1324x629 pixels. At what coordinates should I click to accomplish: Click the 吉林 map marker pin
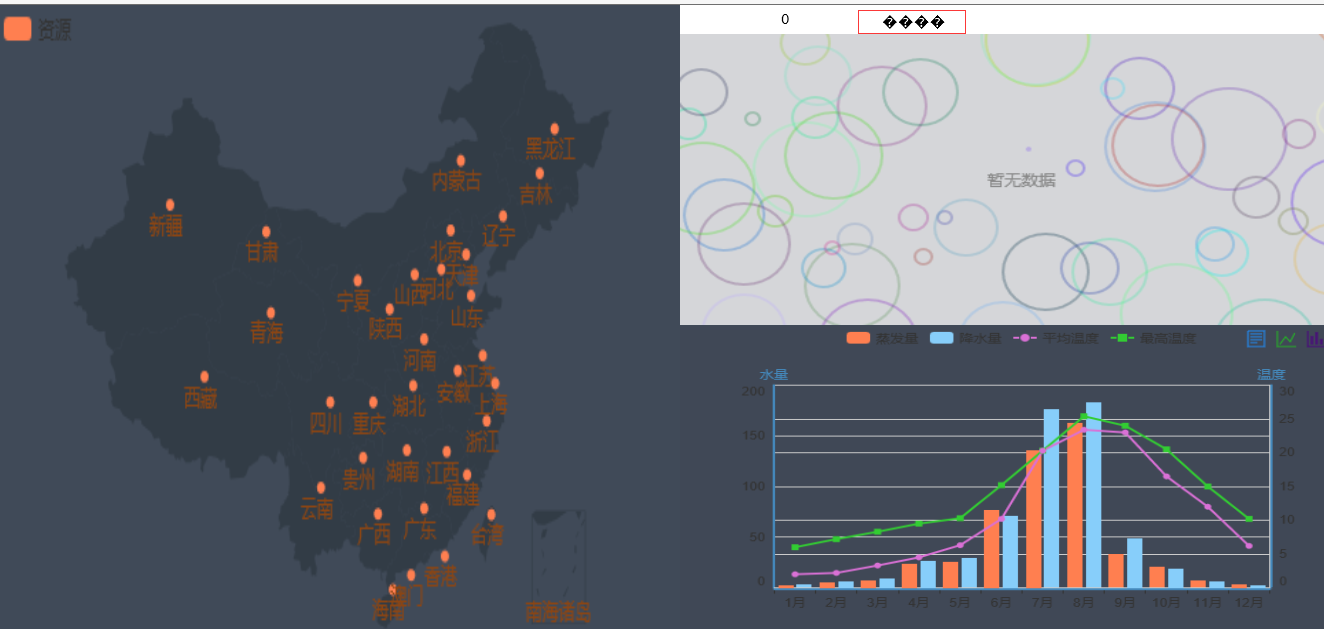(539, 174)
